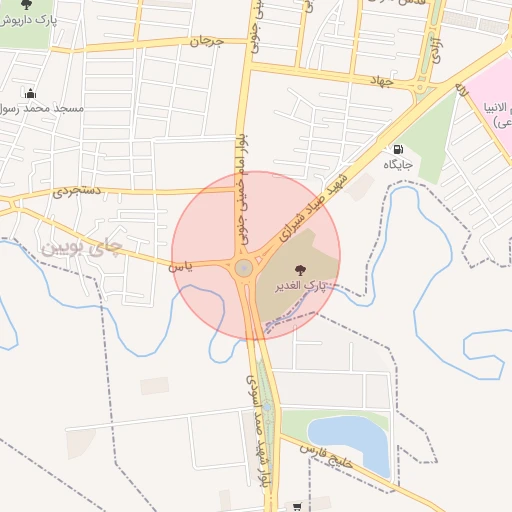
Task: Click the بلوار امام خمینی جنوبی label
Action: tap(242, 190)
